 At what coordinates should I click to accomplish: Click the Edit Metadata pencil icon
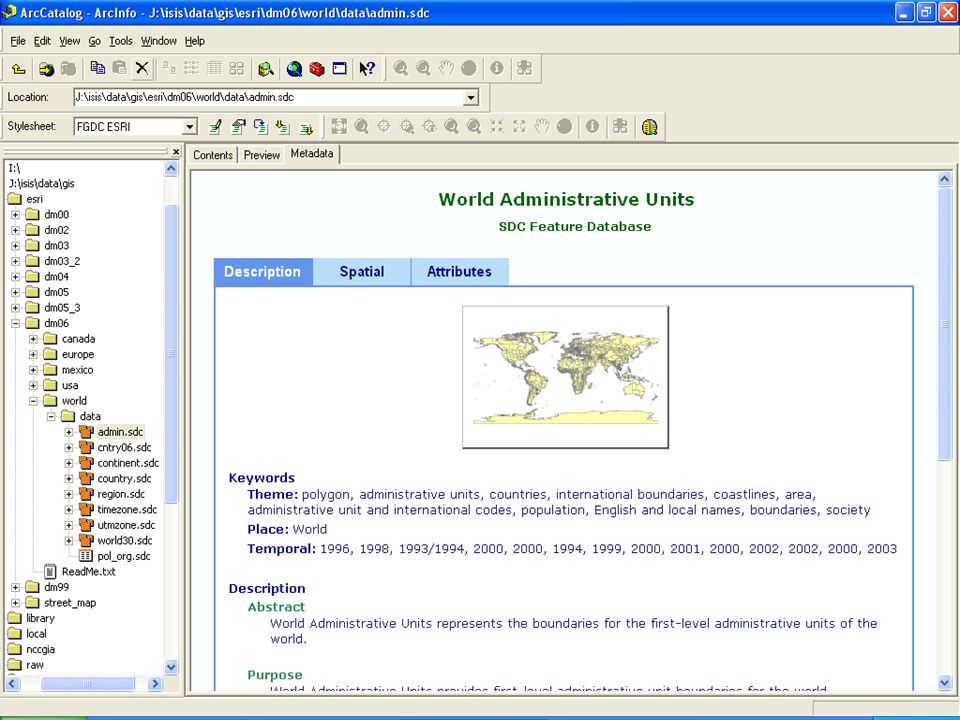pyautogui.click(x=215, y=127)
